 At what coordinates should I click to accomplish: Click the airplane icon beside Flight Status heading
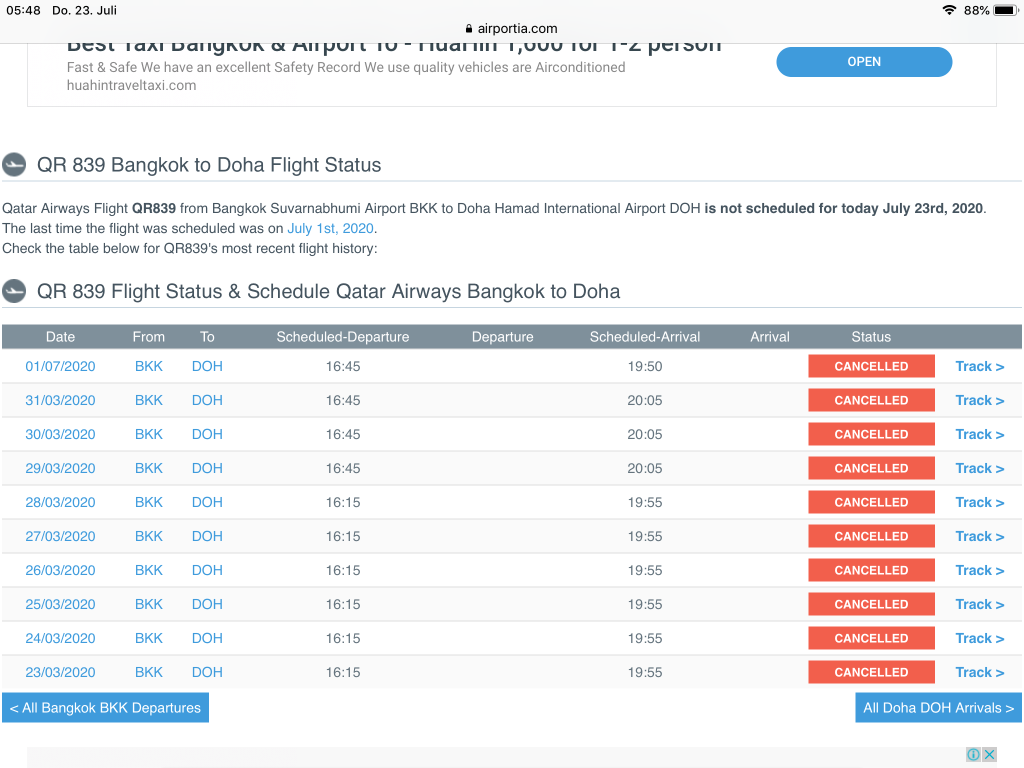[x=14, y=165]
